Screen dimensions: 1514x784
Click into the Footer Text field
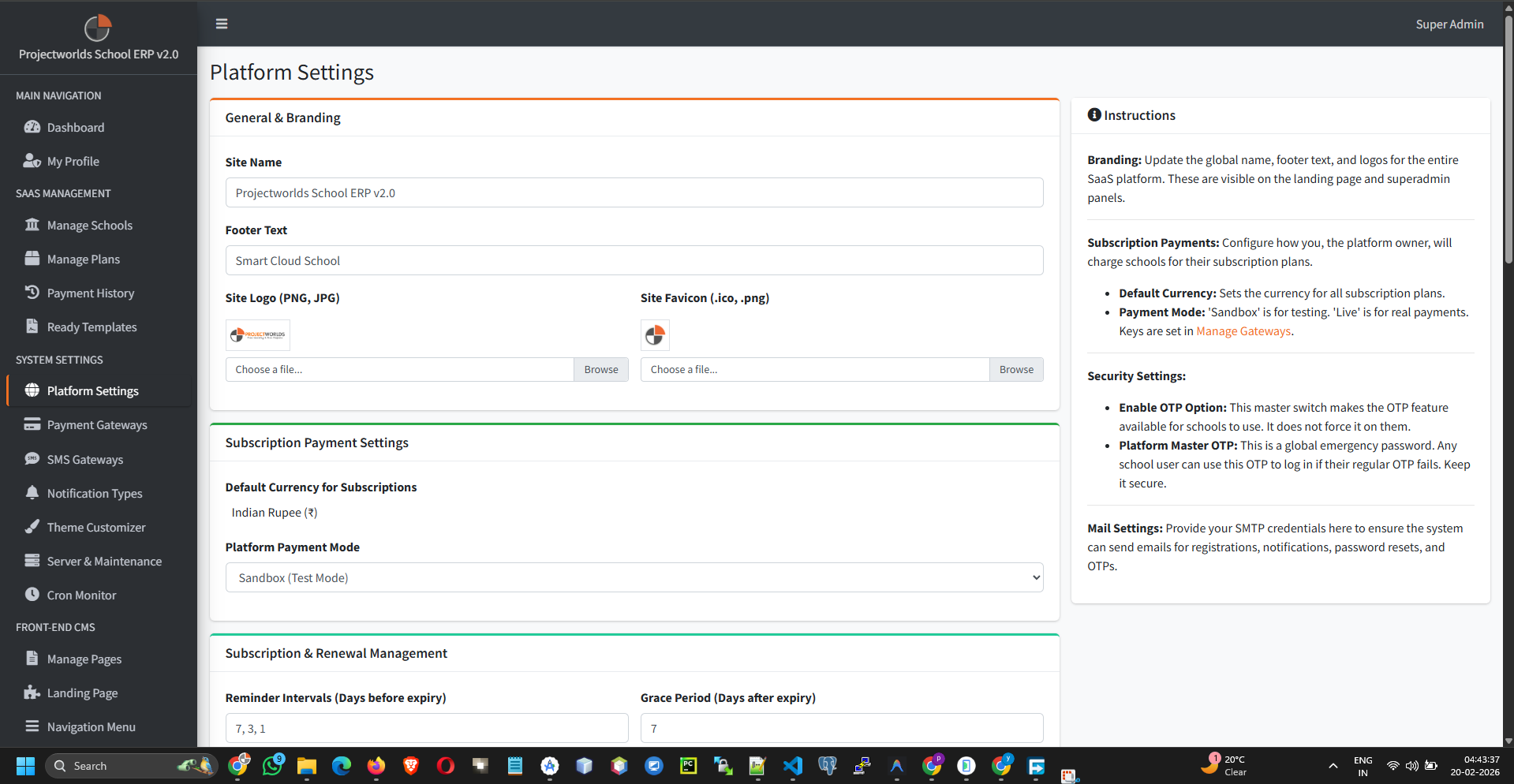tap(634, 260)
